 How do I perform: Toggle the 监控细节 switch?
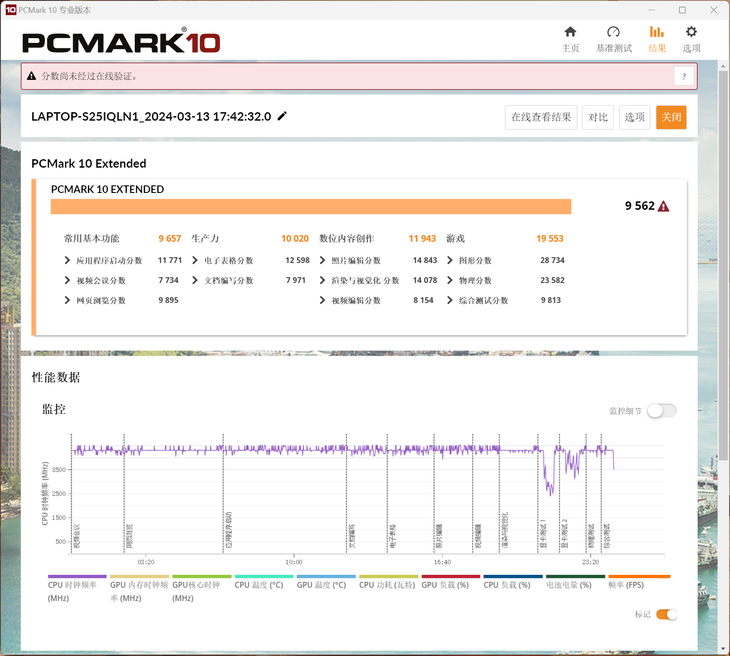coord(662,411)
